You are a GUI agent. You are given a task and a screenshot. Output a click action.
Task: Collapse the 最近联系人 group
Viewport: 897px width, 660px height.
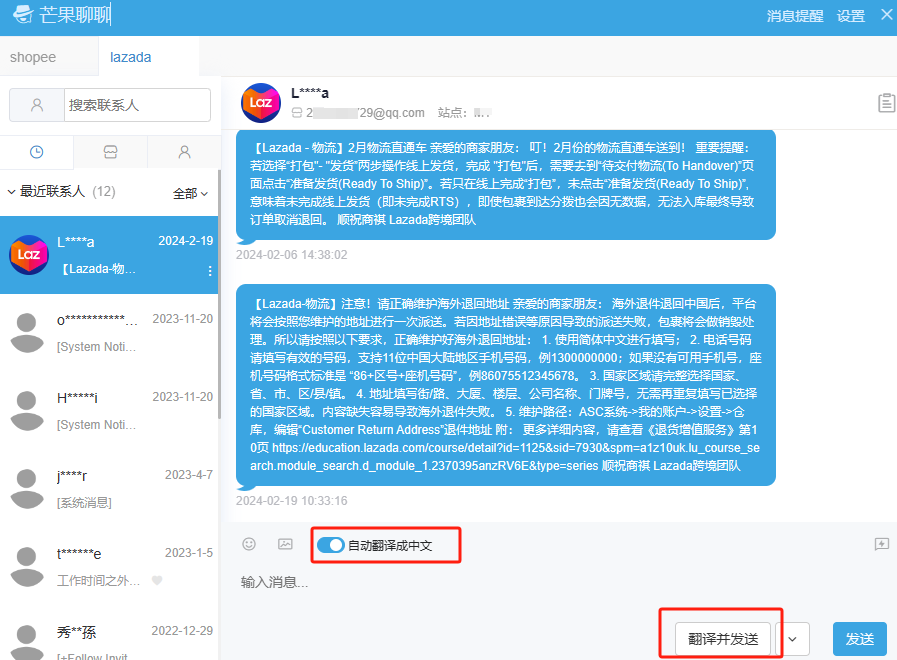pyautogui.click(x=11, y=192)
